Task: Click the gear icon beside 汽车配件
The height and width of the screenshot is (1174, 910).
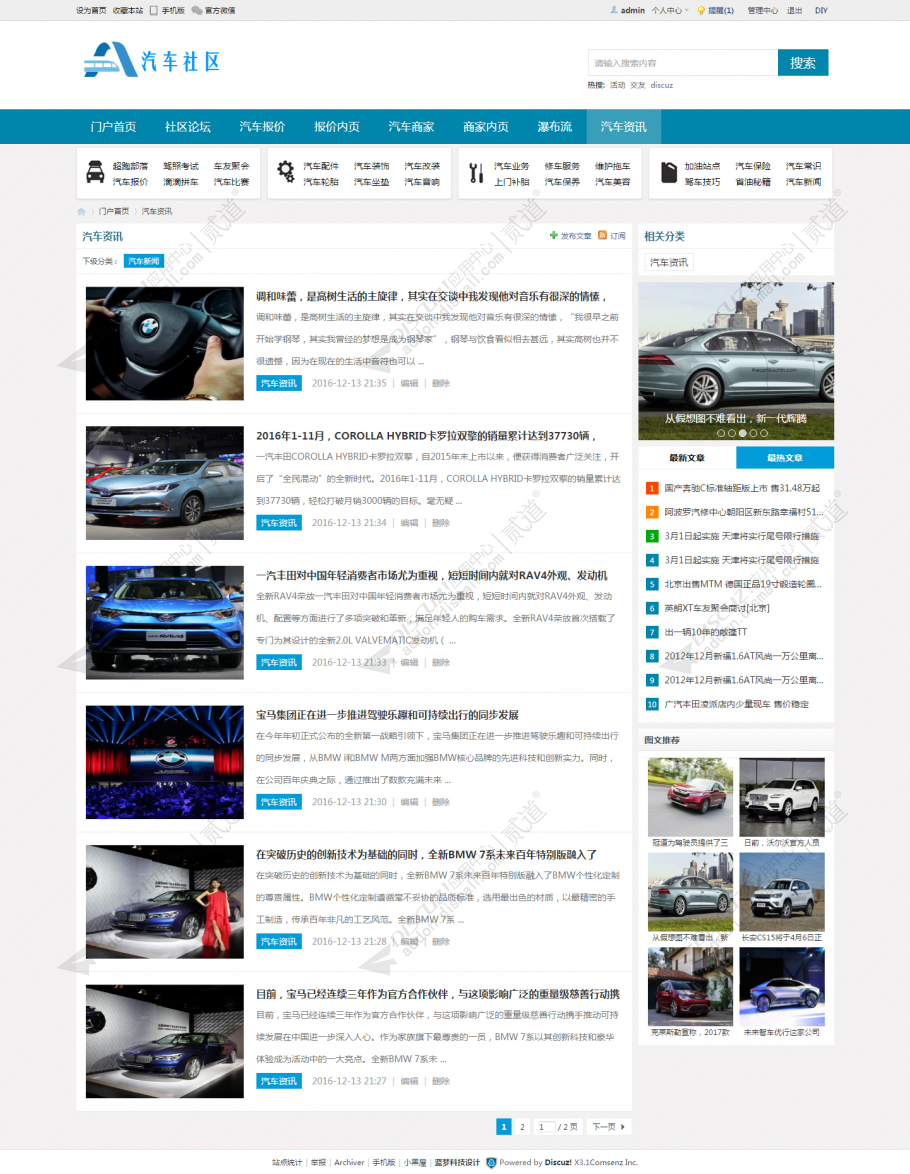Action: (285, 171)
